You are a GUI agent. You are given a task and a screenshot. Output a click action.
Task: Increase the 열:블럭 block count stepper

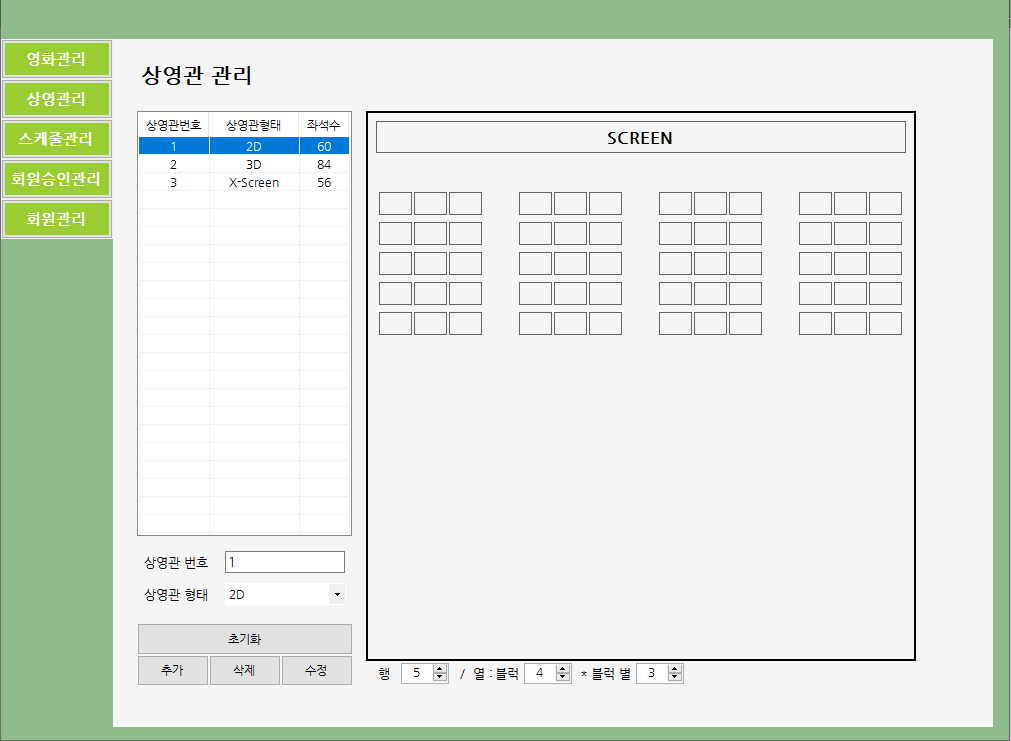click(x=562, y=668)
